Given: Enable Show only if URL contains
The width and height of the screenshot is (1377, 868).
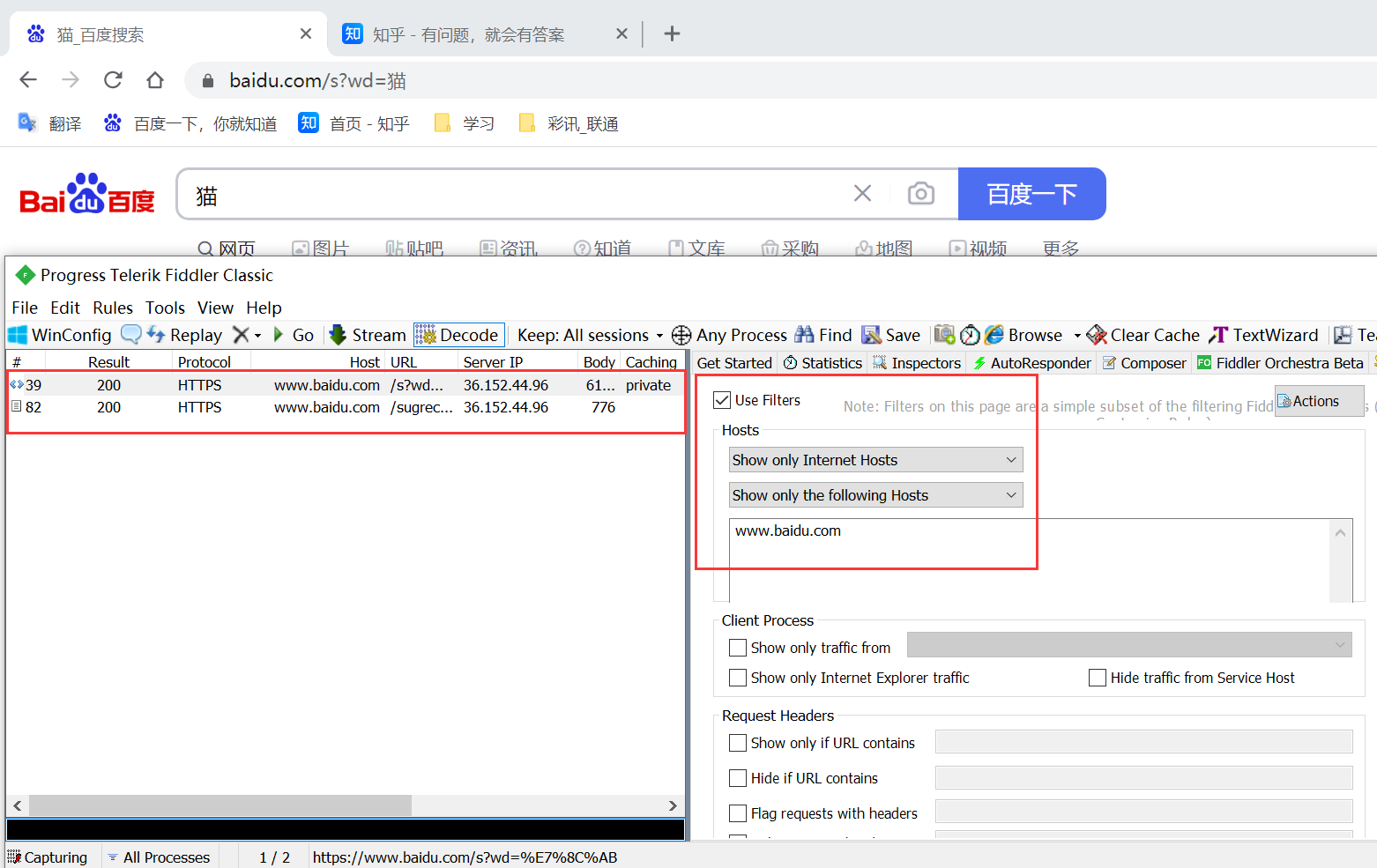Looking at the screenshot, I should click(738, 743).
